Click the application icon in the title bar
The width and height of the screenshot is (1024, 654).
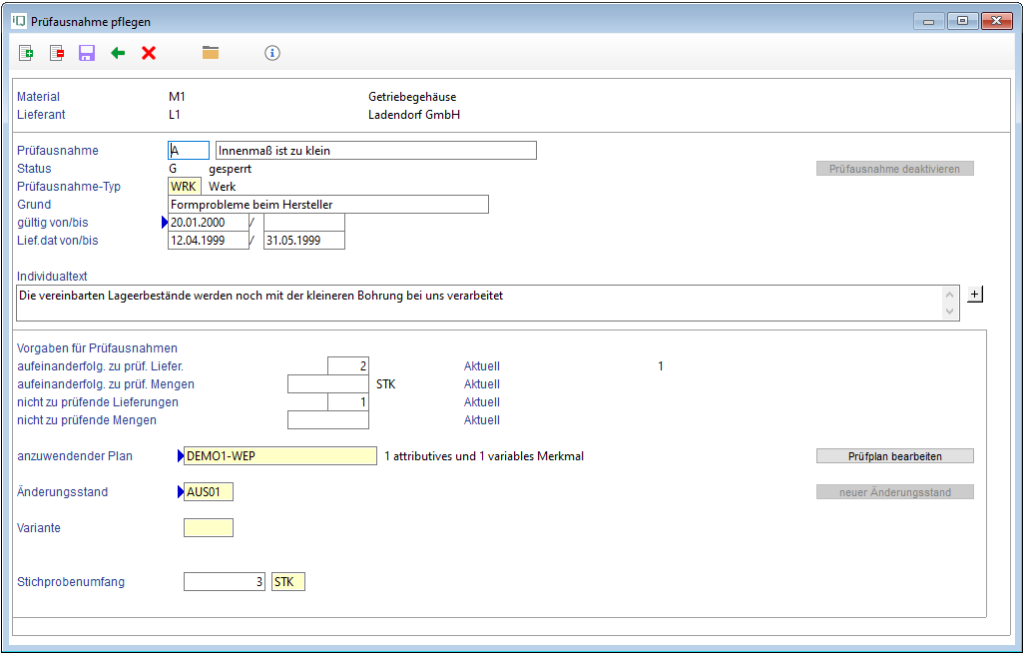(x=19, y=21)
